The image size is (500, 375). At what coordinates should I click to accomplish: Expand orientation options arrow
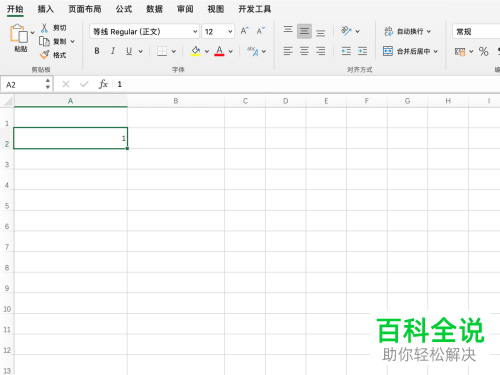(x=357, y=31)
